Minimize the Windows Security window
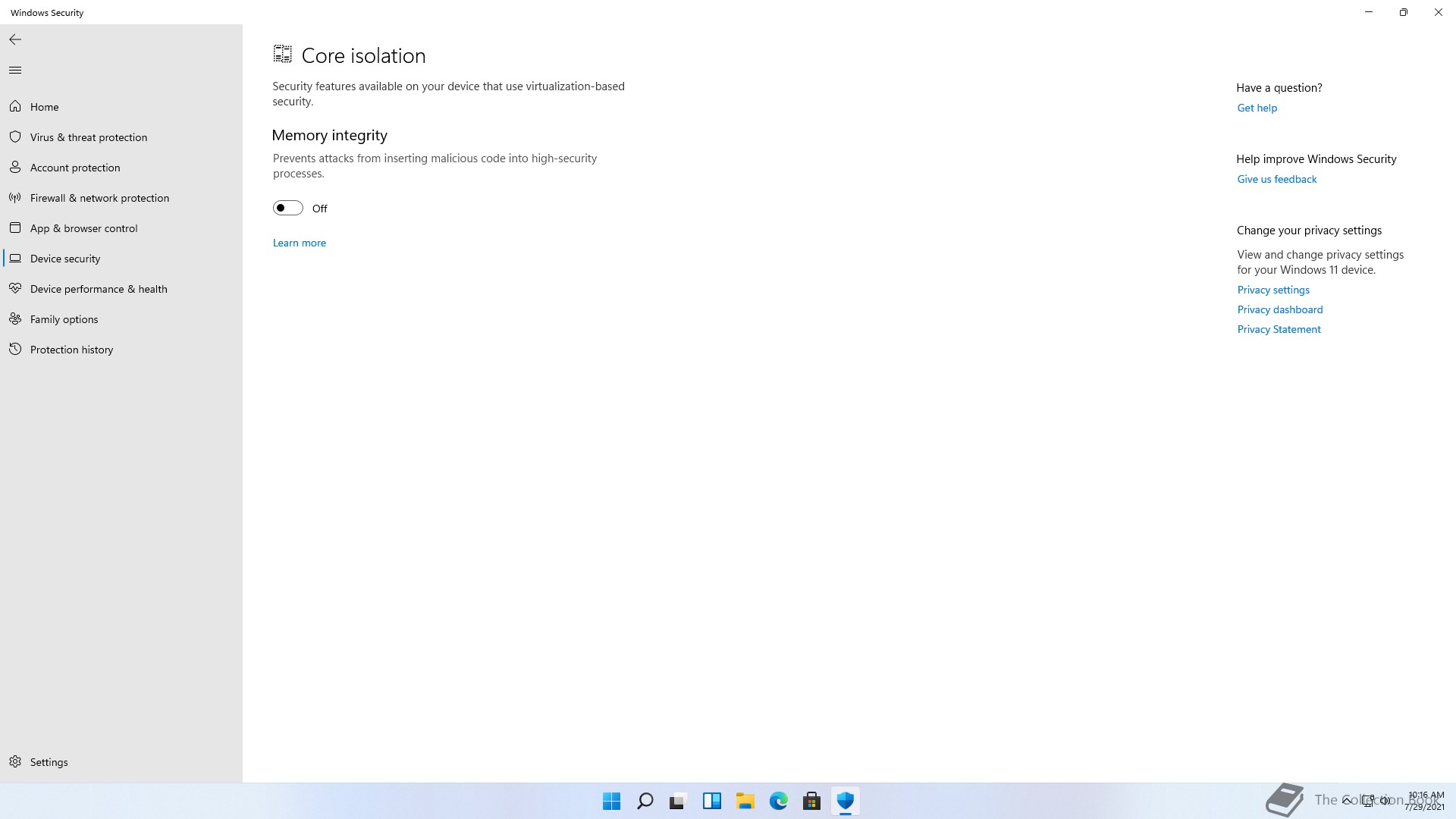1456x819 pixels. click(x=1369, y=12)
